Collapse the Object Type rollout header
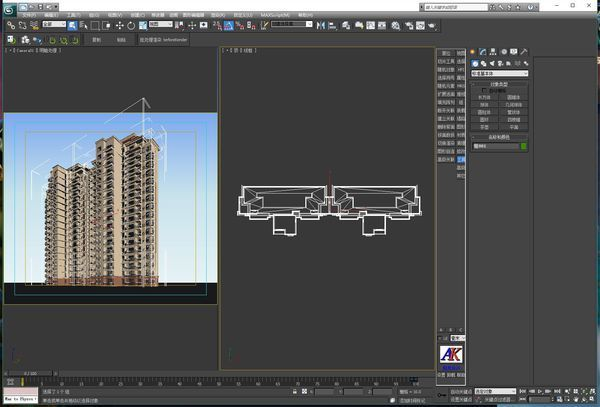This screenshot has height=408, width=601. tap(499, 84)
